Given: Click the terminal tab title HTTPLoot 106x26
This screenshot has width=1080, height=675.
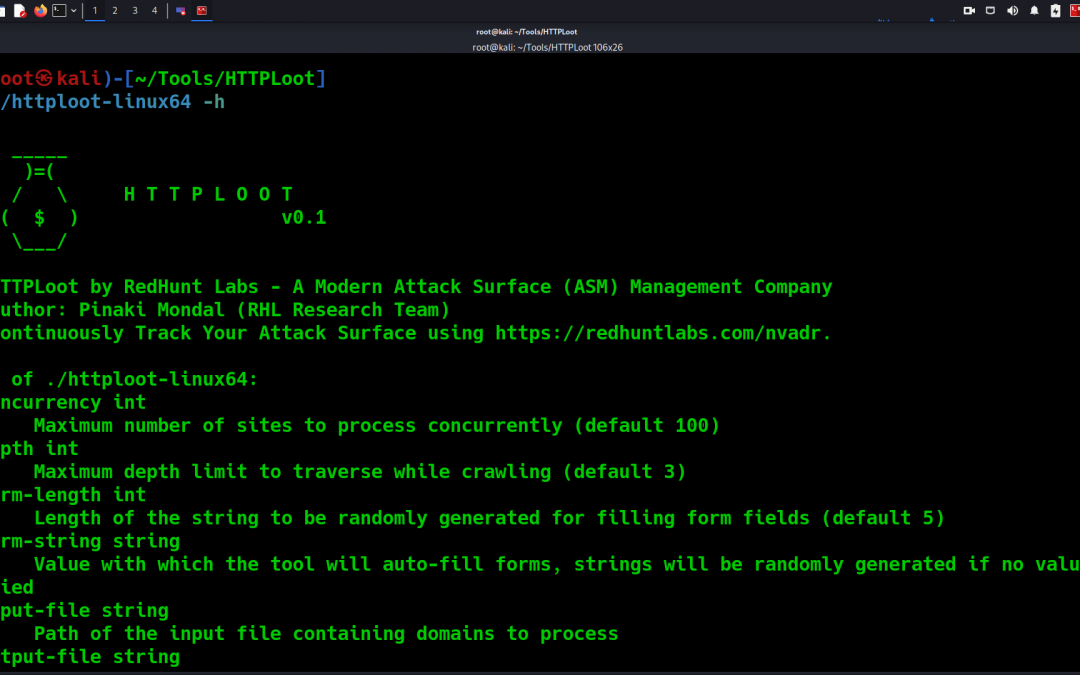Looking at the screenshot, I should click(x=548, y=48).
